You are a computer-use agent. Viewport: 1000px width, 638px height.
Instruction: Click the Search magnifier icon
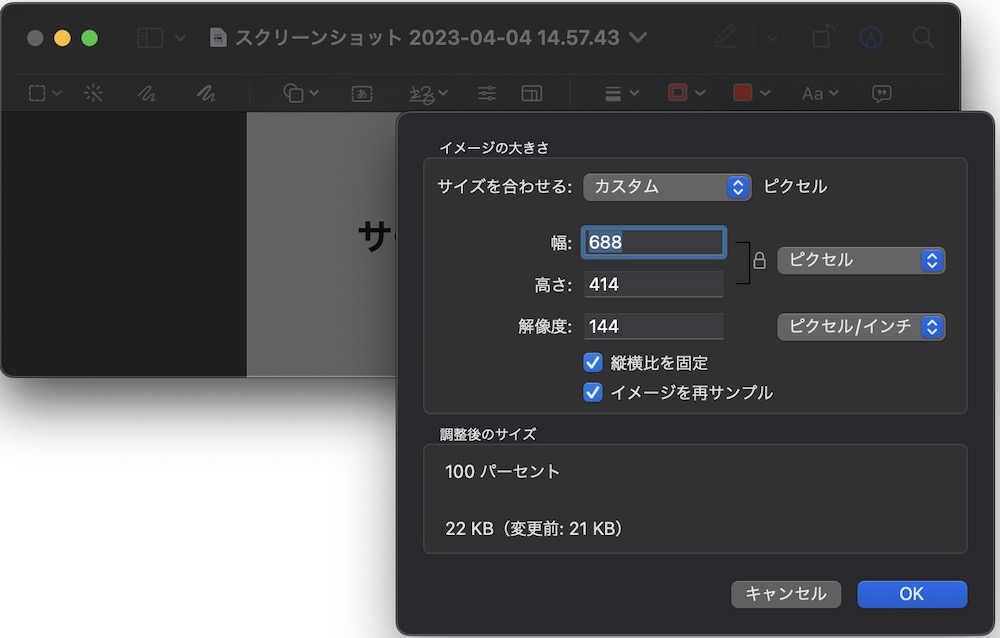point(922,38)
